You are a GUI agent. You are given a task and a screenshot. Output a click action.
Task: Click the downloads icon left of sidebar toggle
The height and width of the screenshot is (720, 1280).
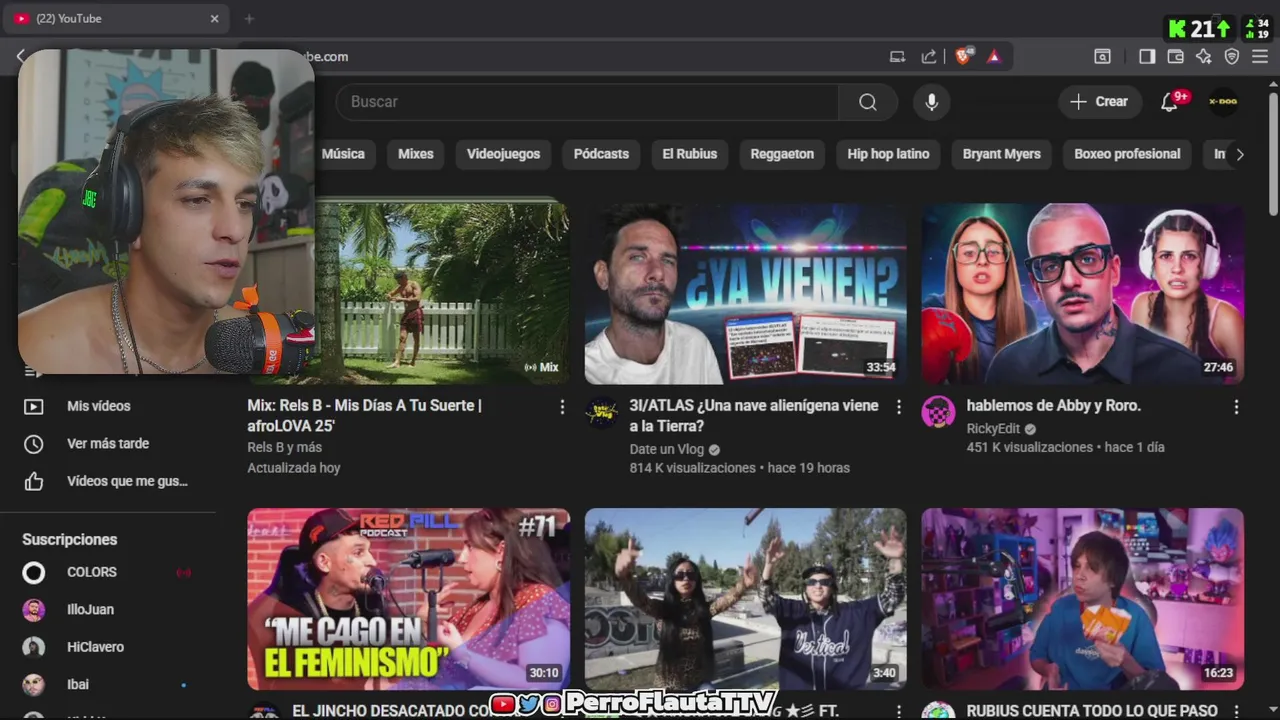coord(1102,57)
